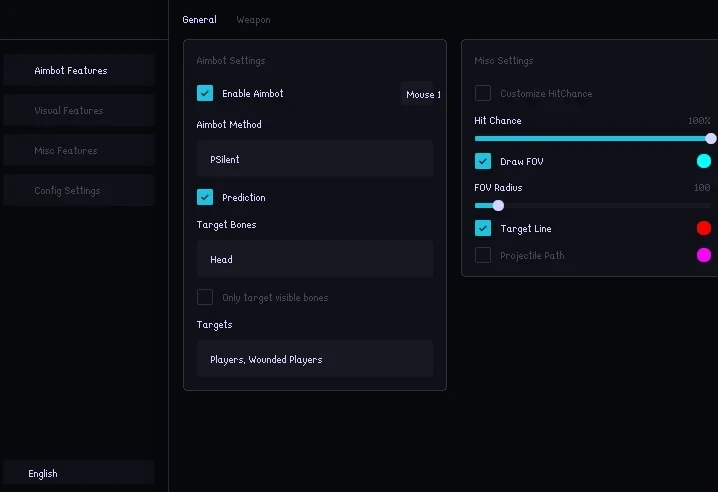The height and width of the screenshot is (492, 718).
Task: Toggle the Prediction checkbox
Action: point(205,197)
